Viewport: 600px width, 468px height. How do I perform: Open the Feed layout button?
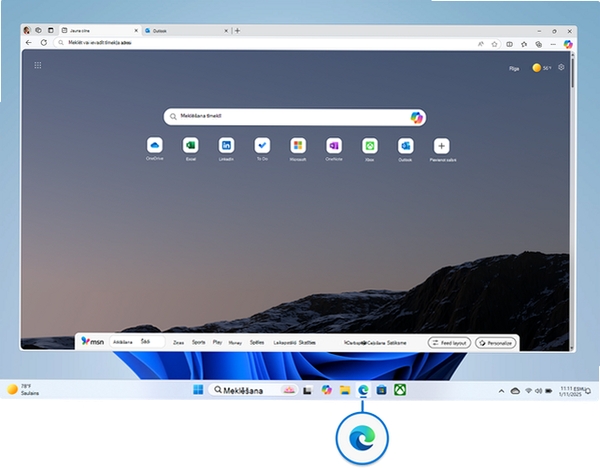pos(449,343)
